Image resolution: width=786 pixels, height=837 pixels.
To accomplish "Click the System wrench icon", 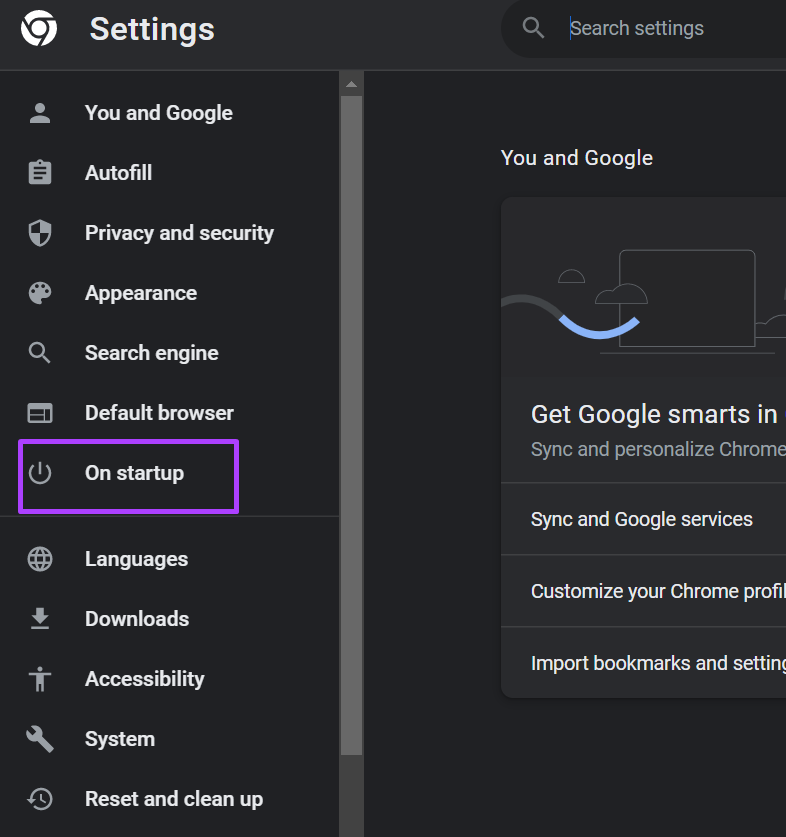I will (x=40, y=739).
